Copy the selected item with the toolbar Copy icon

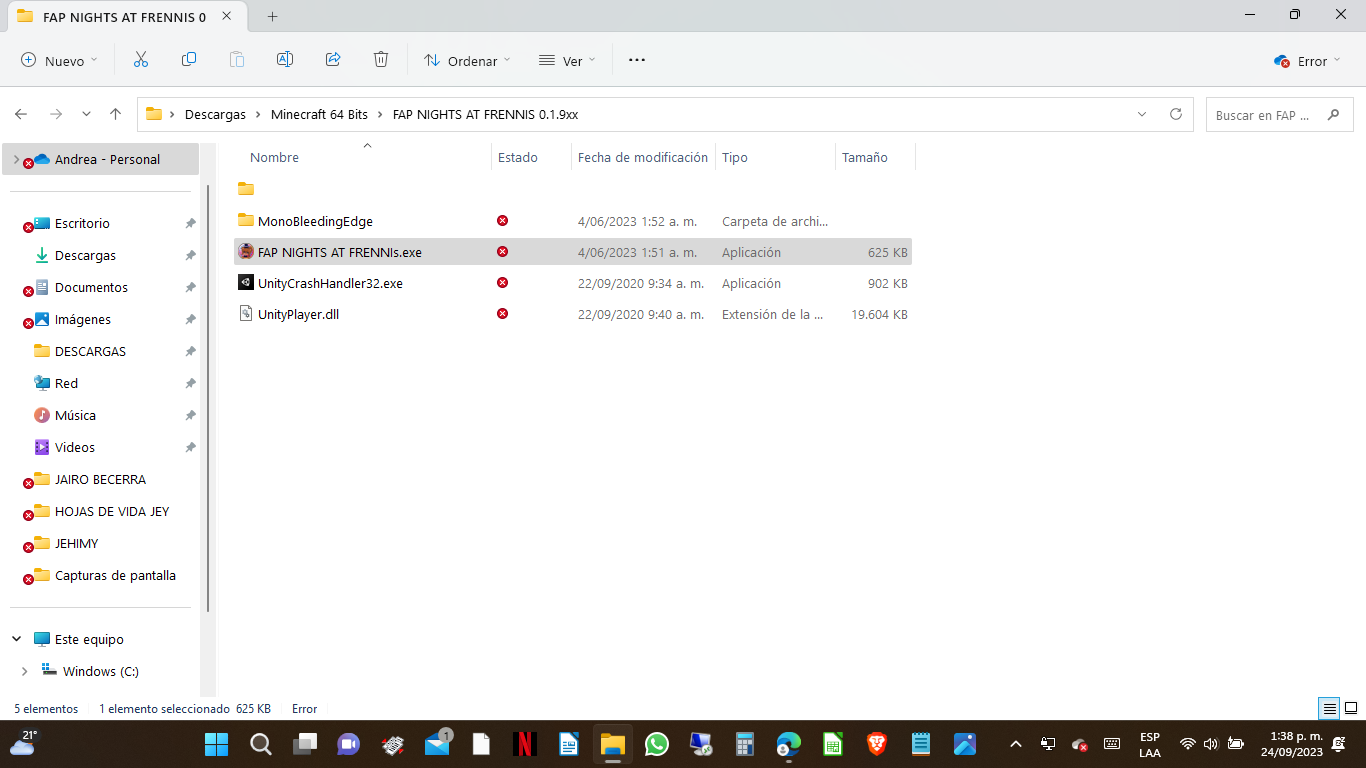pyautogui.click(x=189, y=60)
